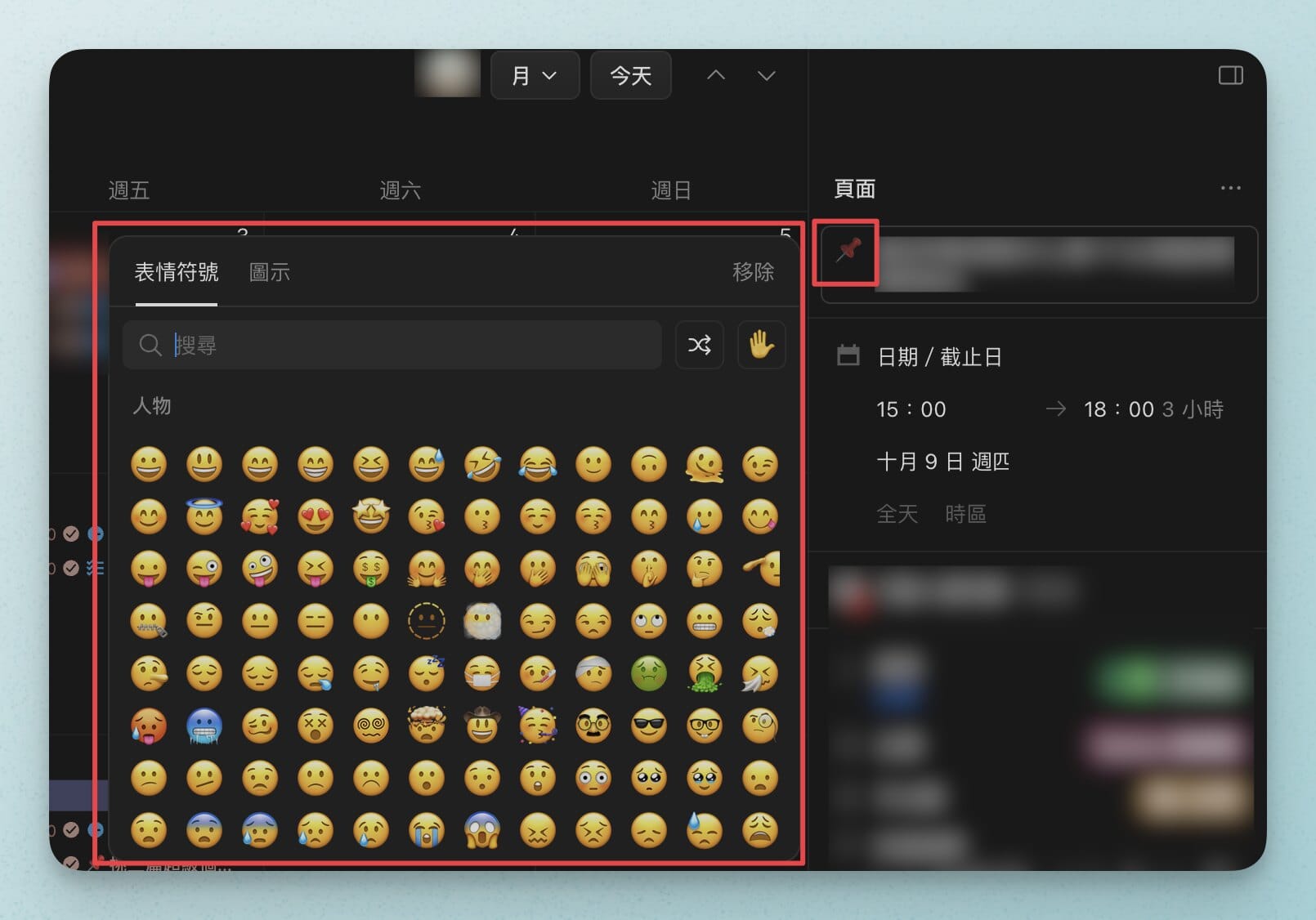Set the 時區 time zone option
Screen dimensions: 1316x920
coord(965,514)
